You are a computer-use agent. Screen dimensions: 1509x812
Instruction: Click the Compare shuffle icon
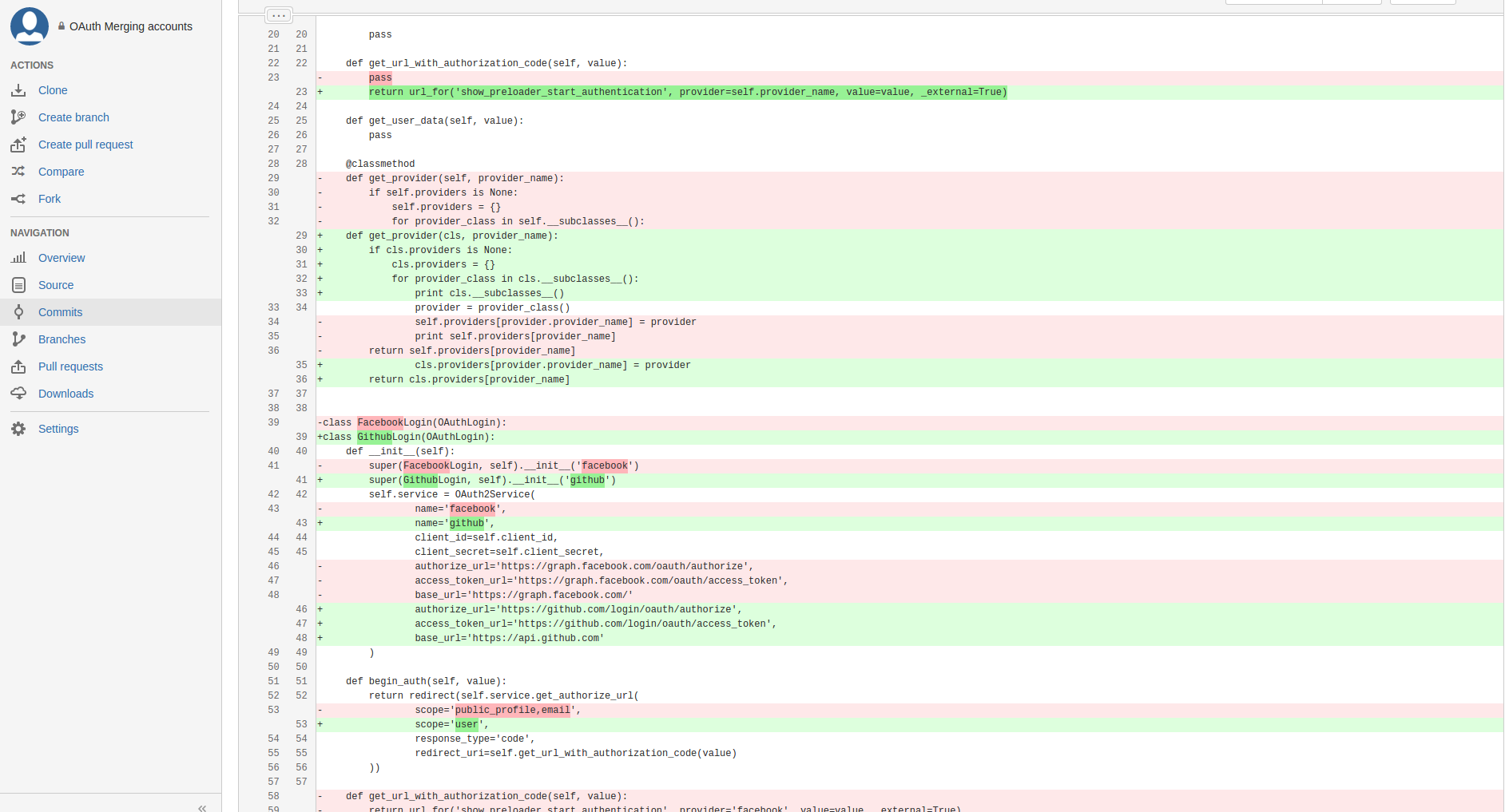pos(18,172)
